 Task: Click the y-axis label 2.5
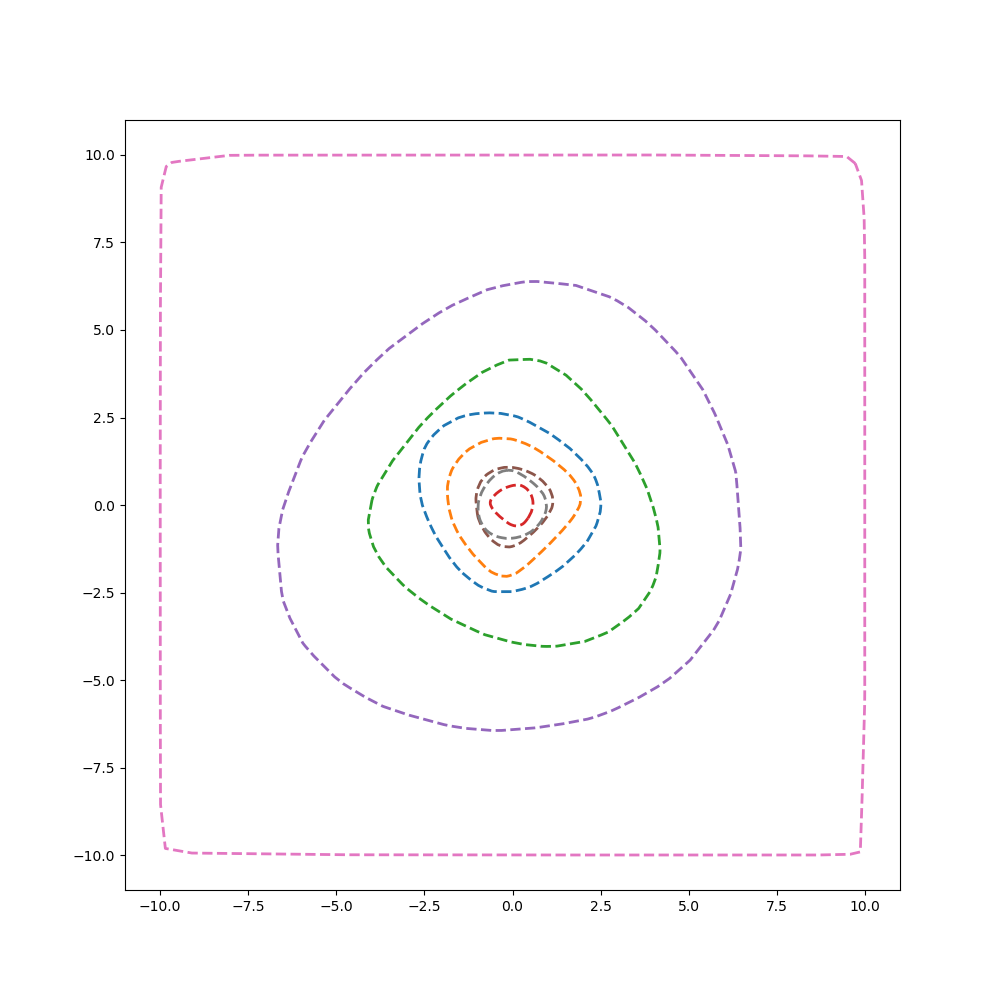point(105,418)
